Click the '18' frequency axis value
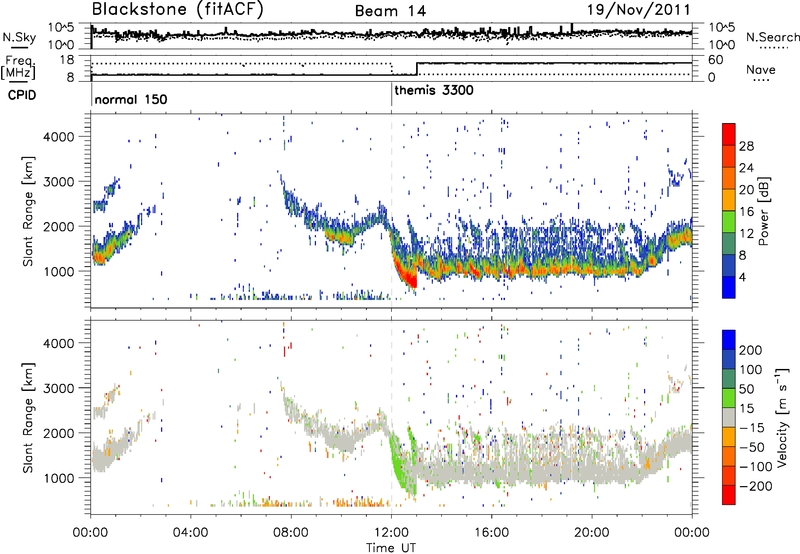 (66, 60)
